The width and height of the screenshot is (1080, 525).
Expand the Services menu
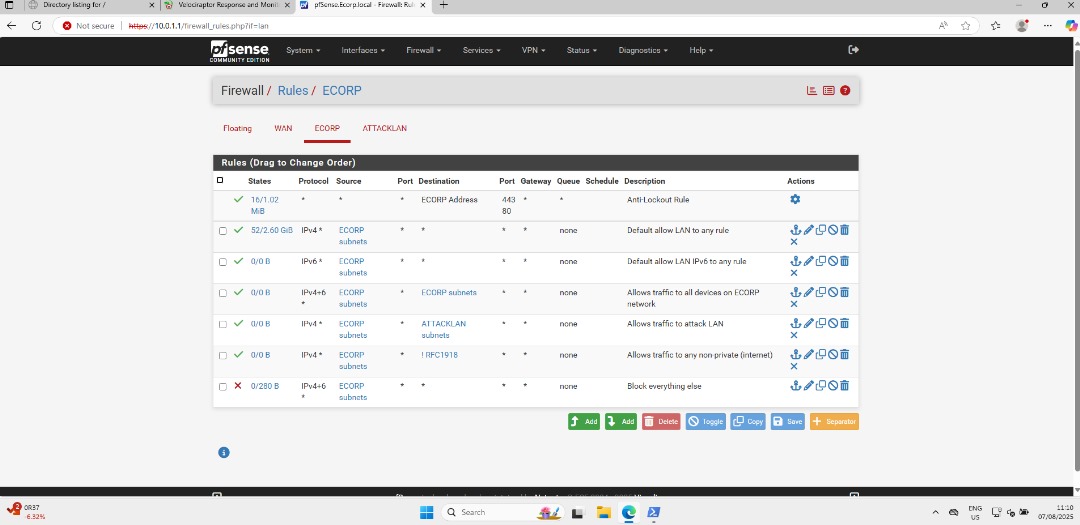(481, 50)
